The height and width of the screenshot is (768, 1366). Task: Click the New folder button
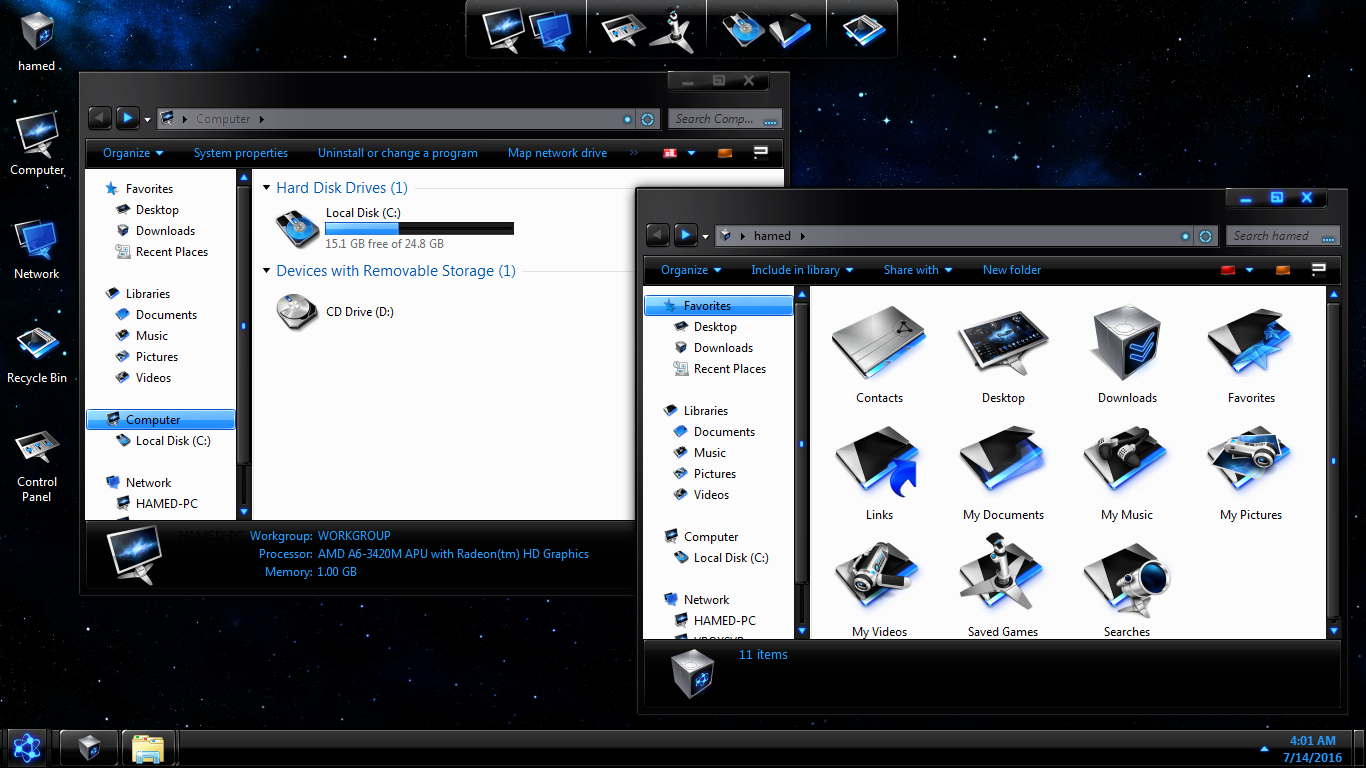(1011, 270)
